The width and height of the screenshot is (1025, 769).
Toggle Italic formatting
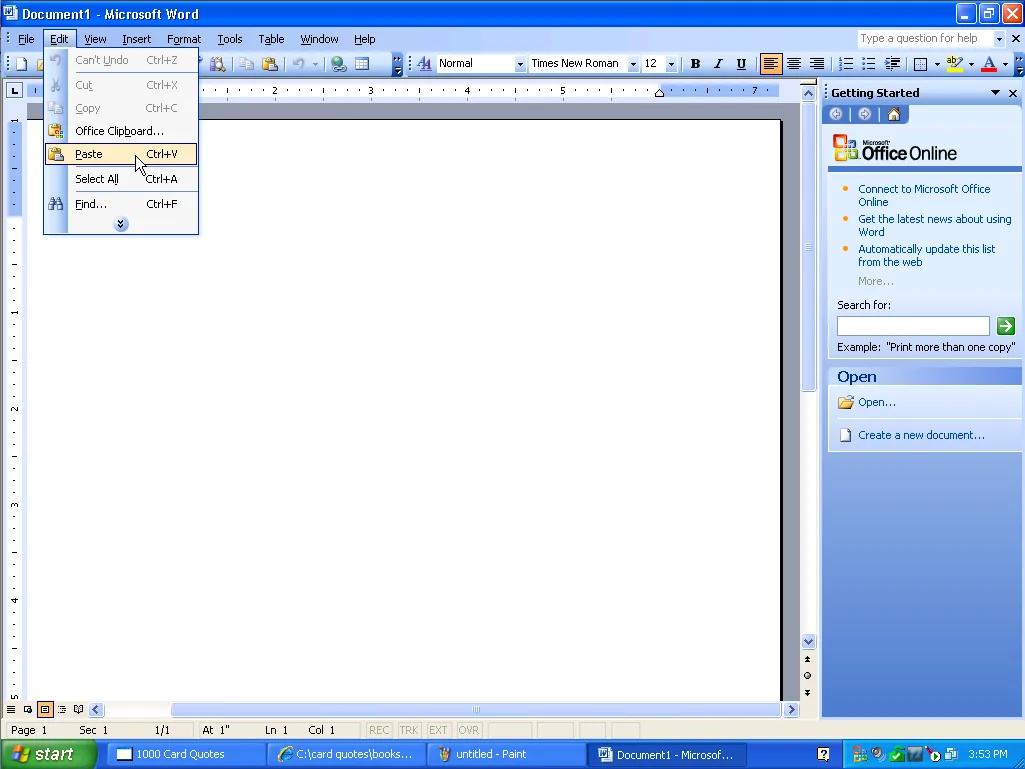(x=717, y=63)
